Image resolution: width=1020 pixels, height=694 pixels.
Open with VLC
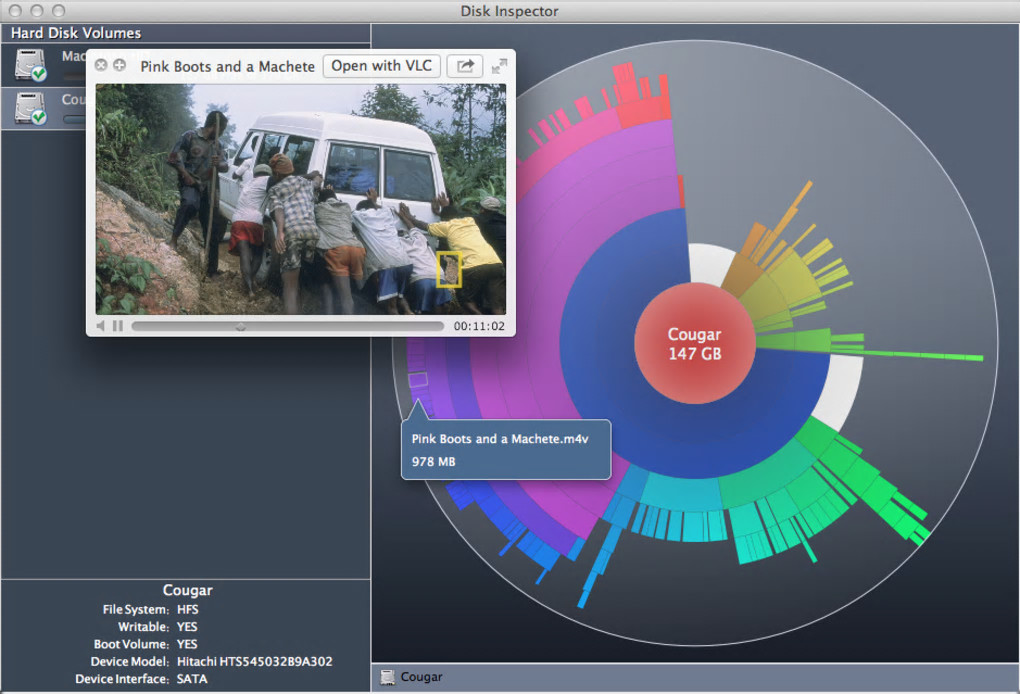click(381, 66)
